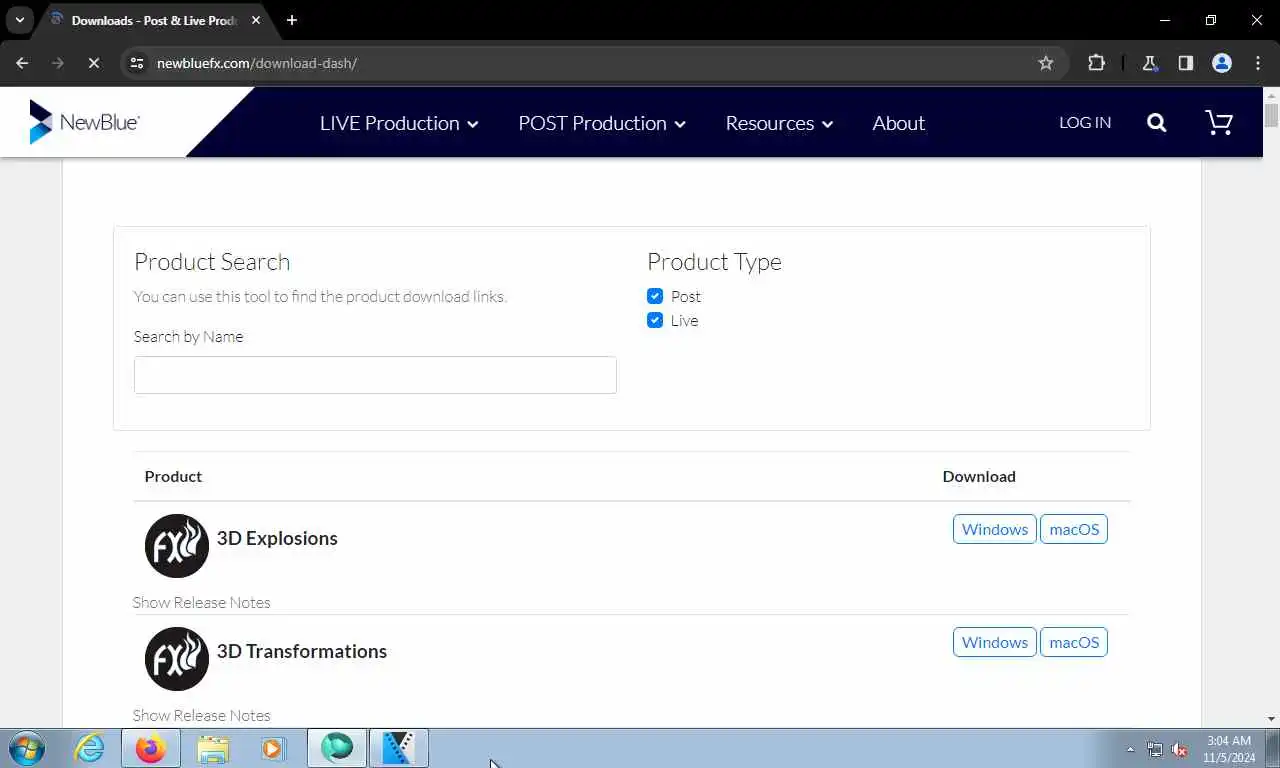
Task: Stop loading the page
Action: click(x=93, y=63)
